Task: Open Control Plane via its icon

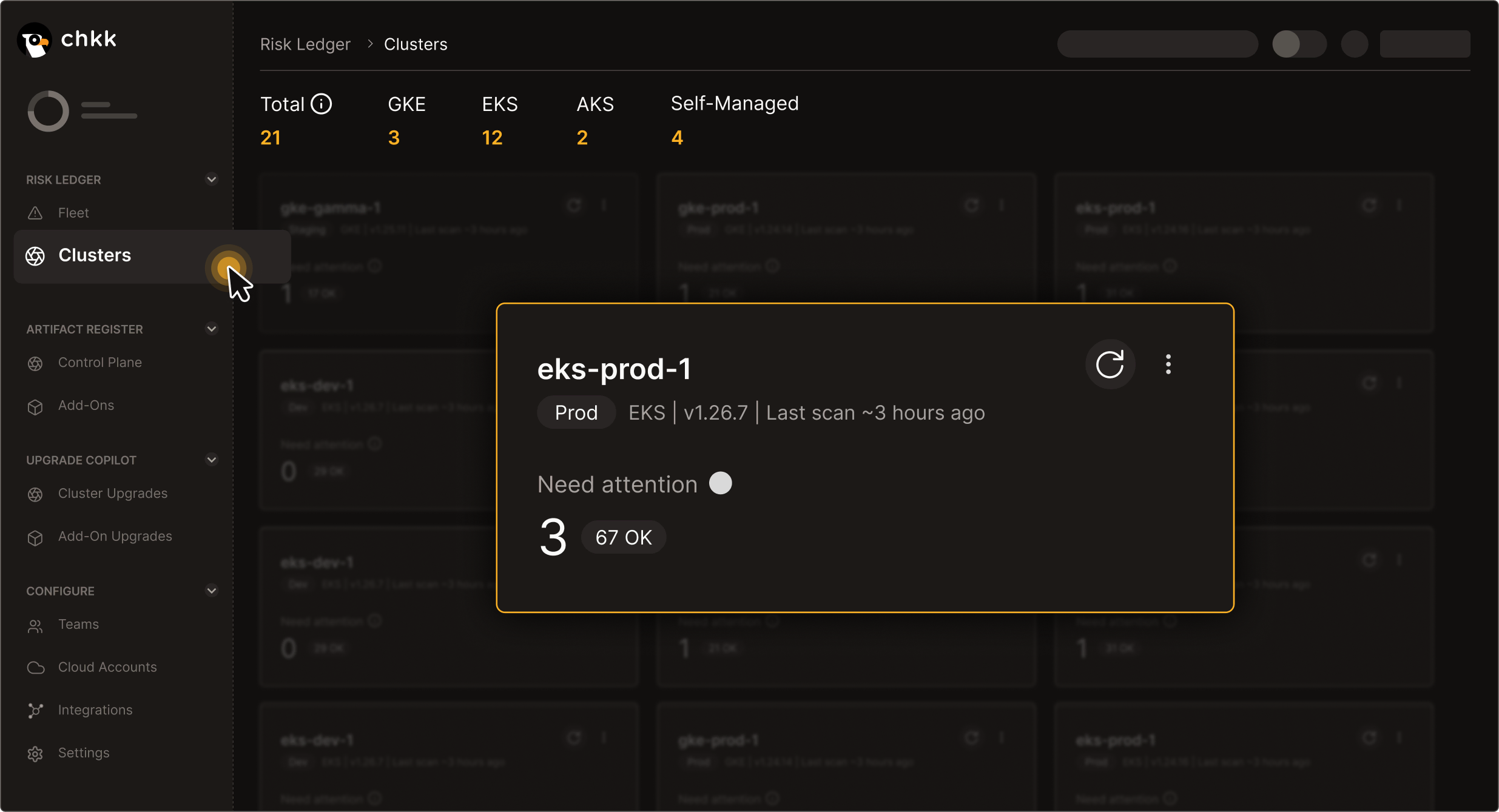Action: pyautogui.click(x=35, y=363)
